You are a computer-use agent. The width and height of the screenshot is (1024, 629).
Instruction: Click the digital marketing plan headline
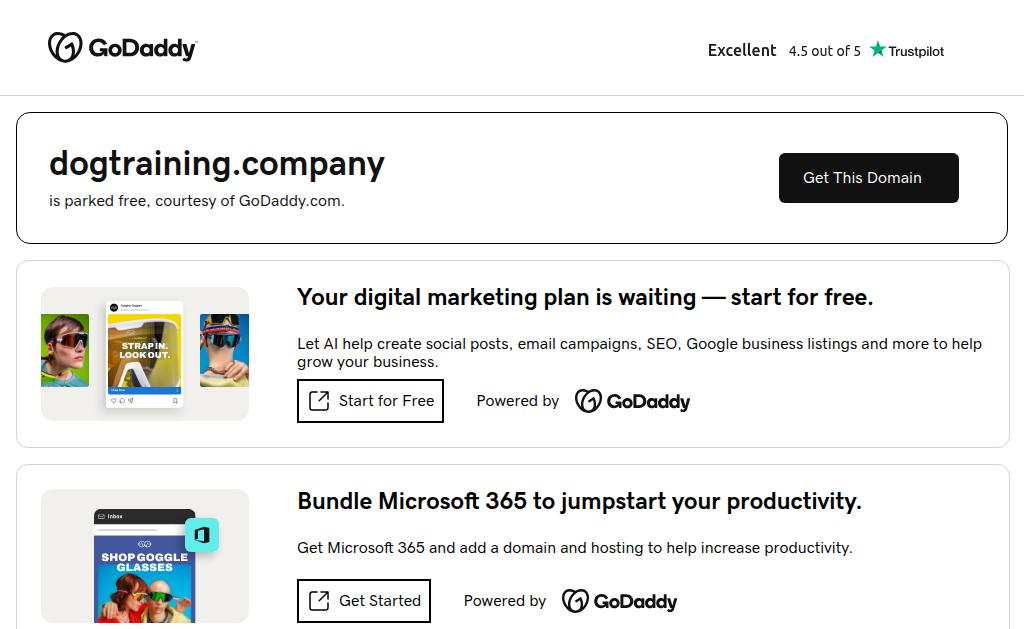tap(585, 297)
